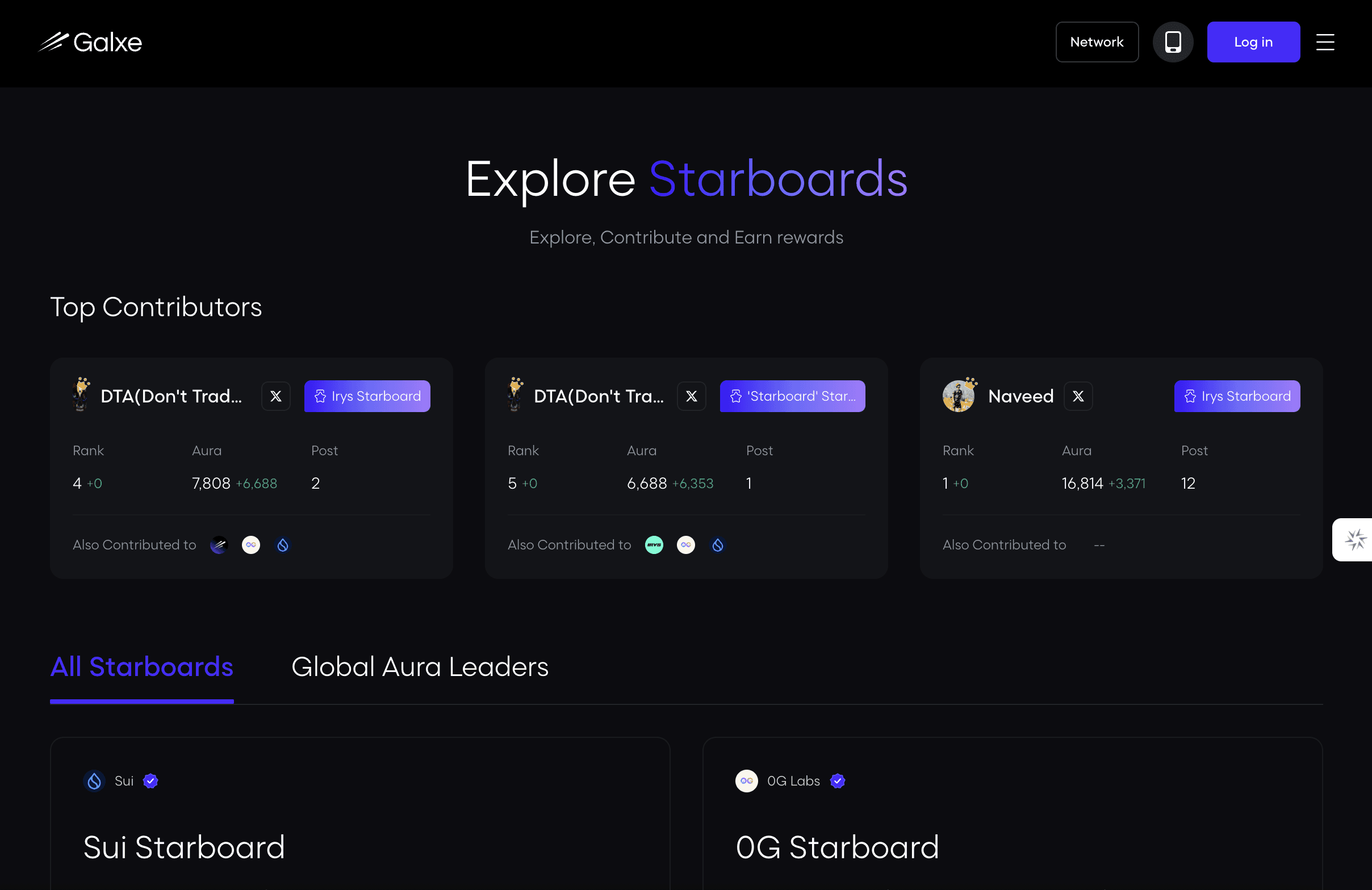Screen dimensions: 1372x890
Task: Select the All Starboards tab
Action: [142, 667]
